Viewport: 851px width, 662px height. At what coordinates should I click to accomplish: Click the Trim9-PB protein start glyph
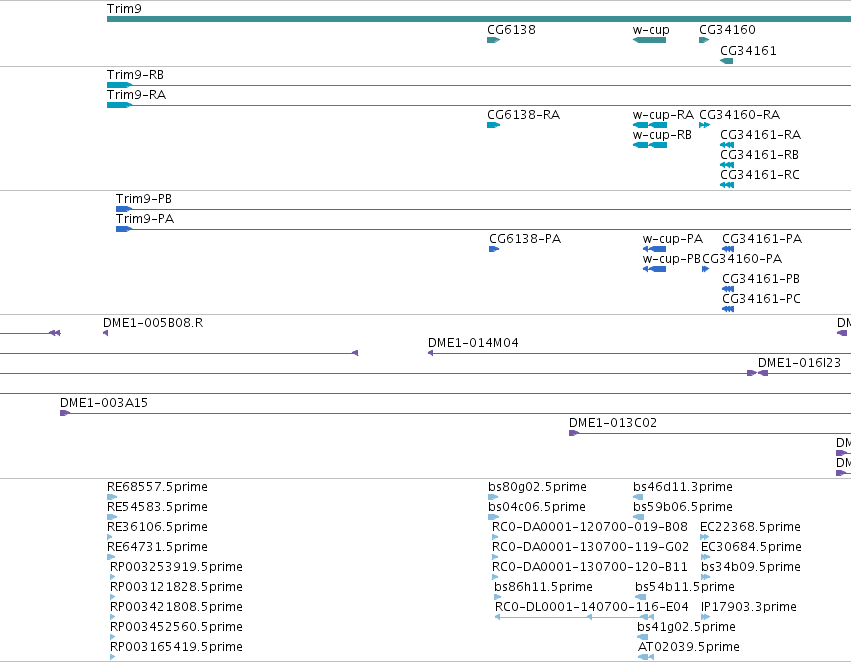click(124, 209)
